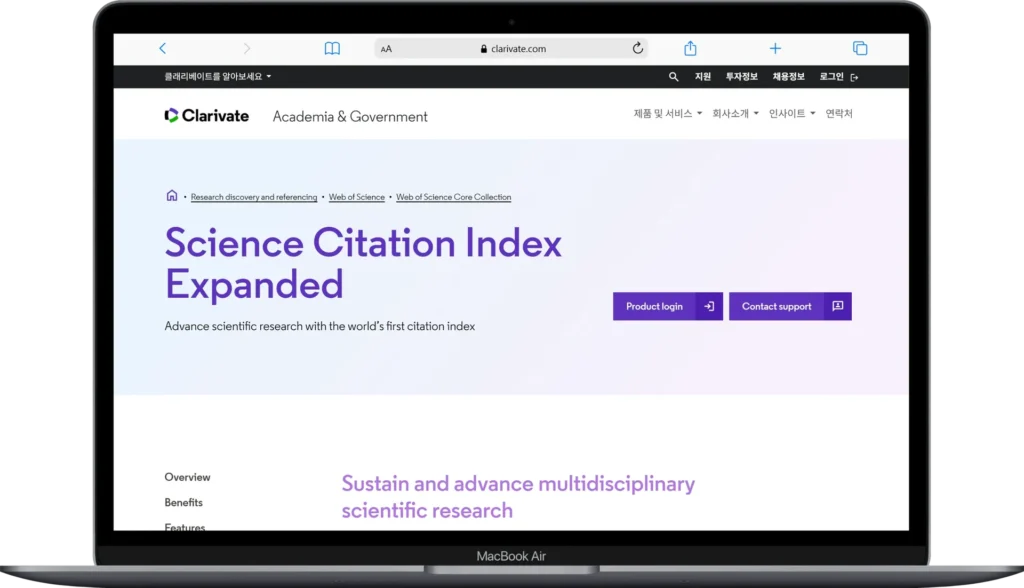This screenshot has width=1024, height=588.
Task: Open Research discovery and referencing breadcrumb
Action: tap(254, 197)
